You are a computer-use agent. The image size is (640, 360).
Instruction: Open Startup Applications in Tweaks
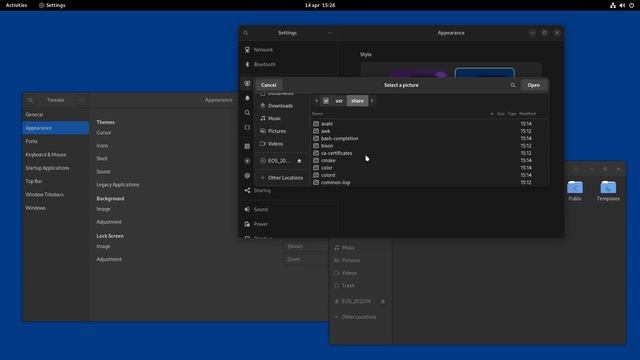pos(56,168)
